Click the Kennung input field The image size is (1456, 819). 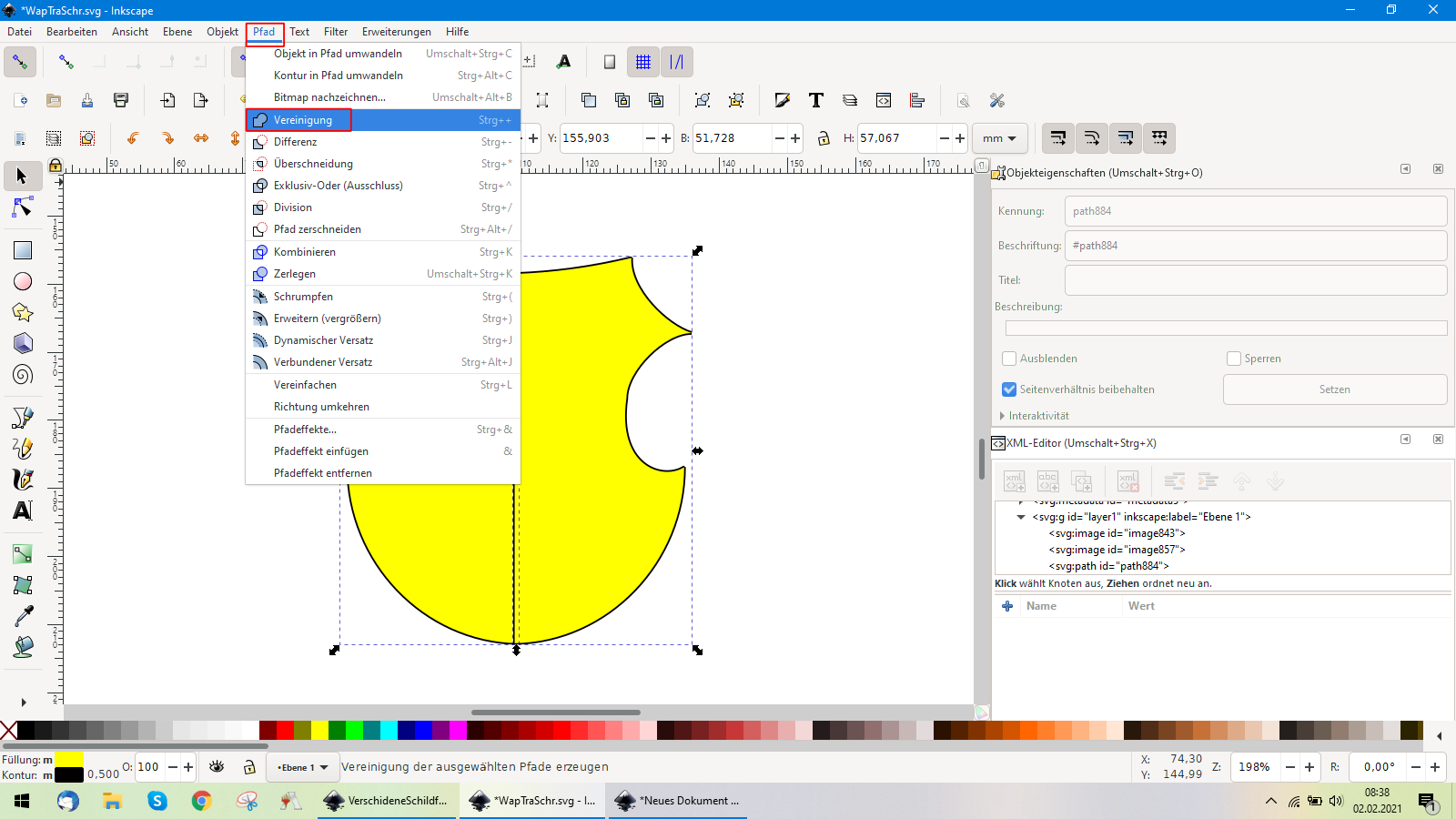[x=1255, y=211]
